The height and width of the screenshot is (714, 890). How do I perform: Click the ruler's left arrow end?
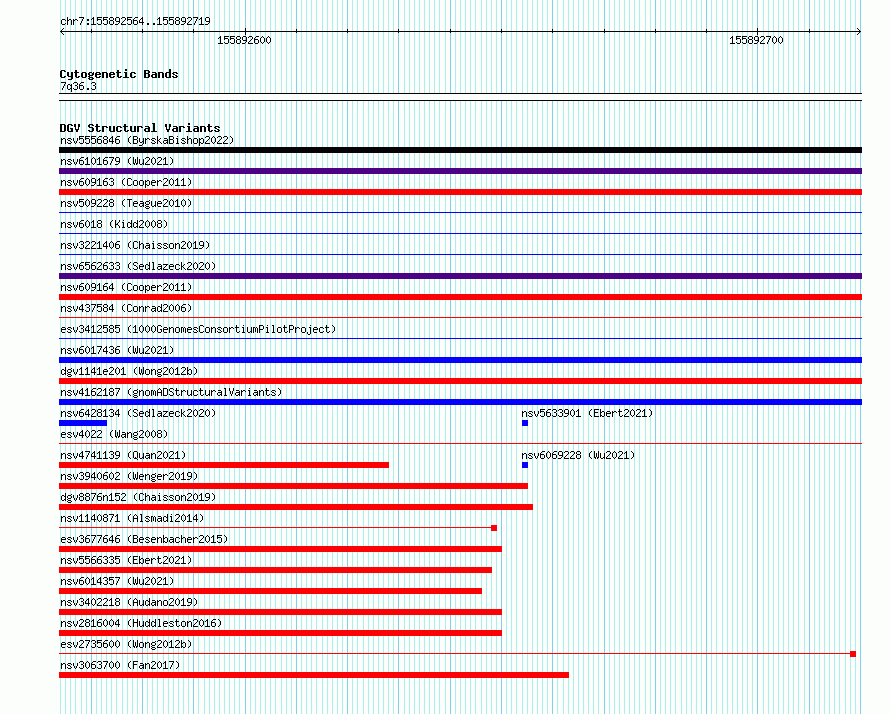point(62,32)
